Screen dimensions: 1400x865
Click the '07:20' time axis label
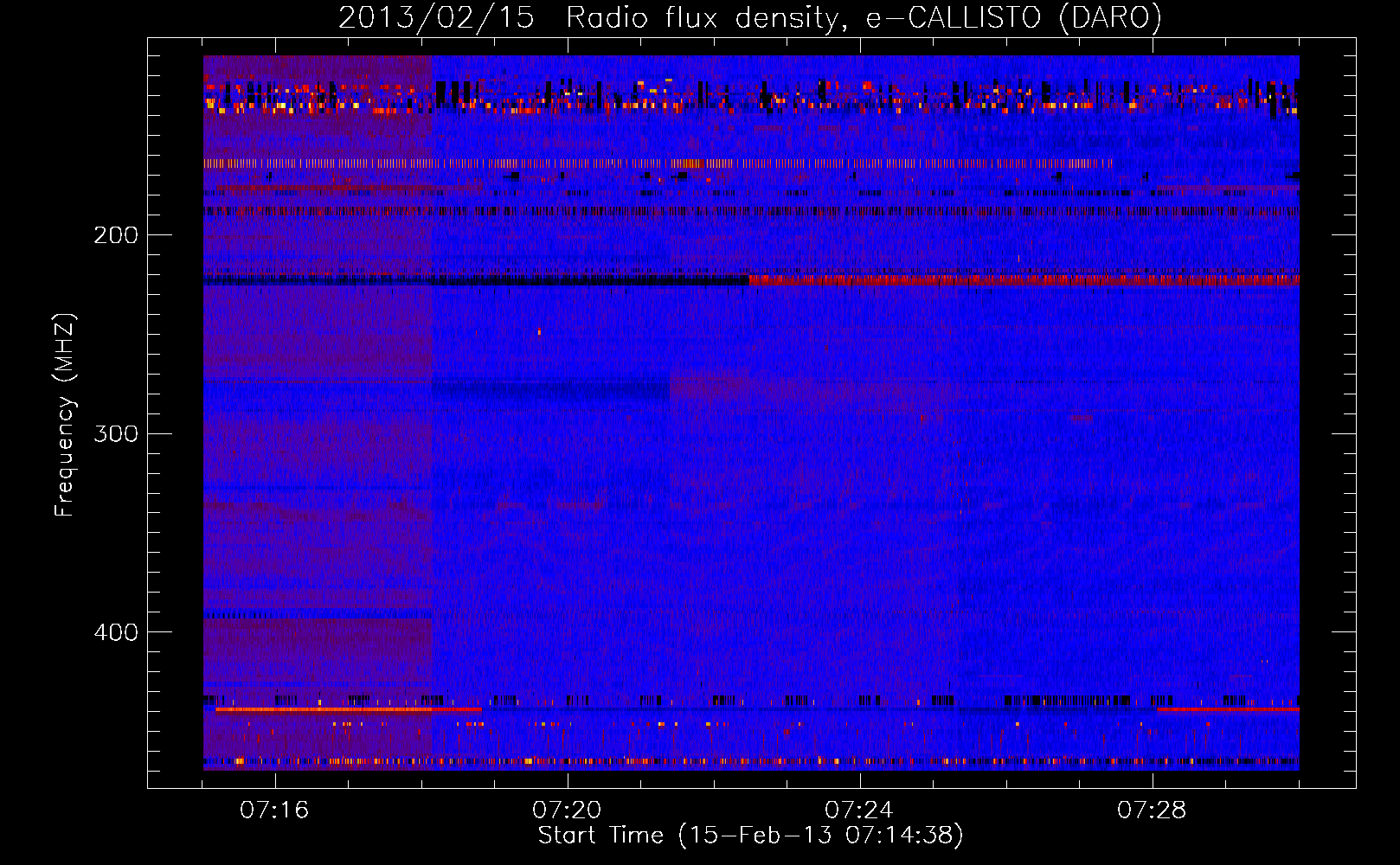567,811
